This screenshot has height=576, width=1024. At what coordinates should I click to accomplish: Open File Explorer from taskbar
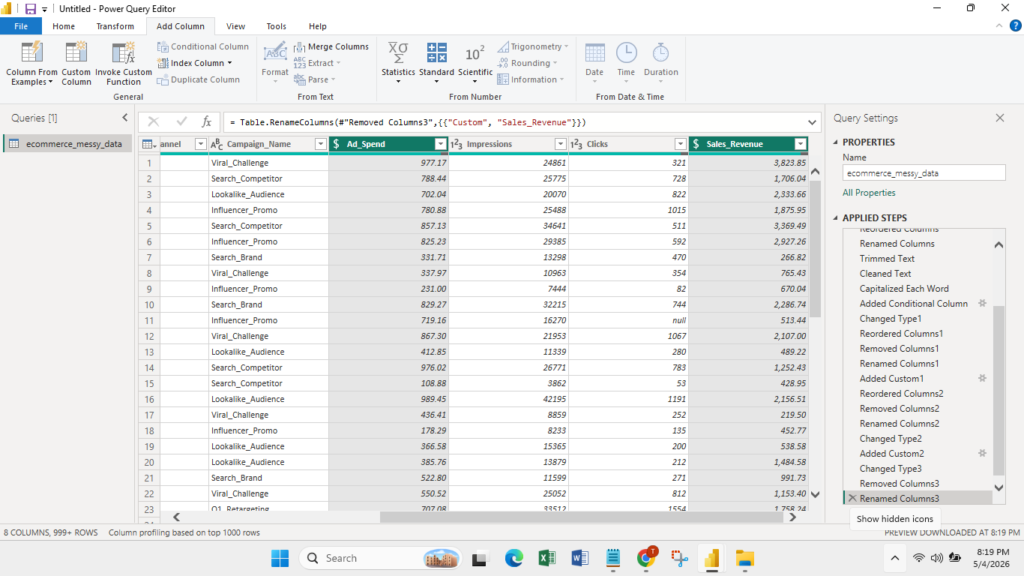744,558
